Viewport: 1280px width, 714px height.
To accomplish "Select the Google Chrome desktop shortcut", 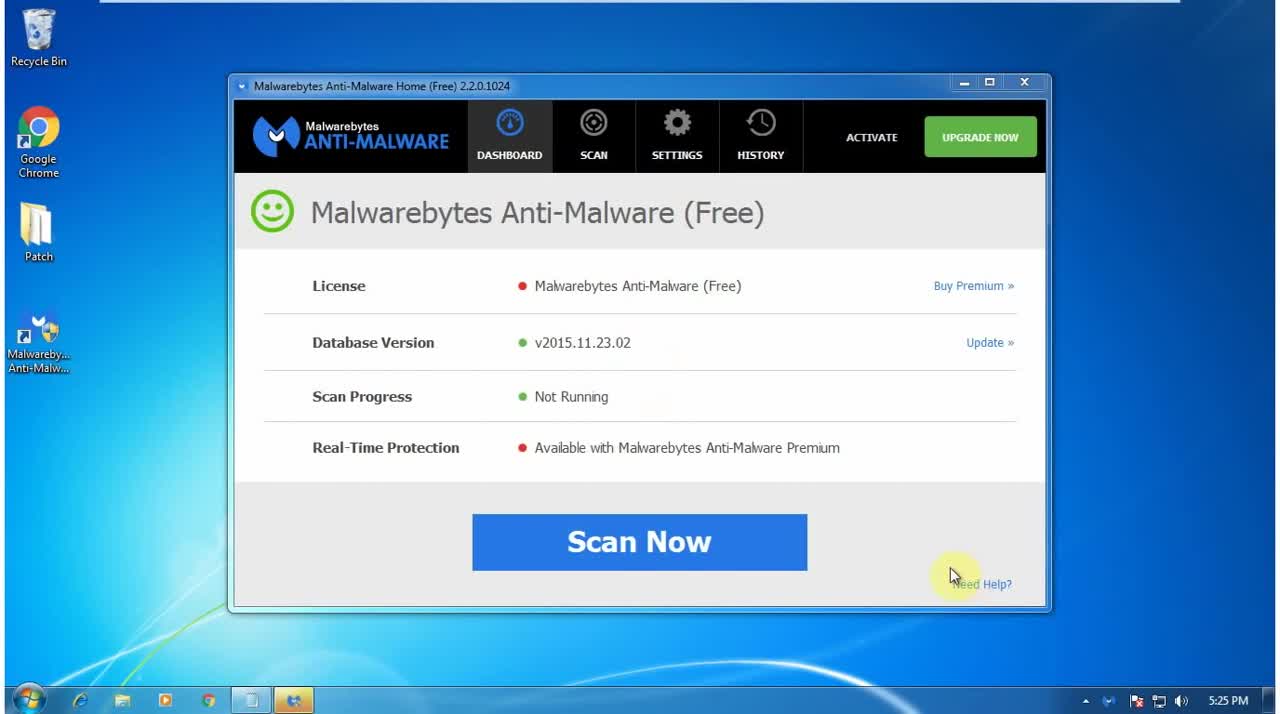I will pos(39,143).
